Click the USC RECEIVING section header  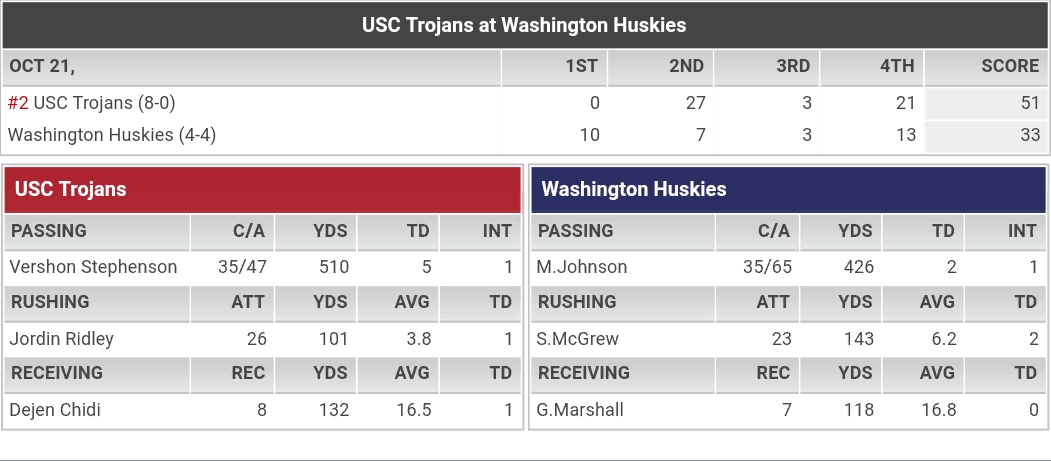[57, 373]
